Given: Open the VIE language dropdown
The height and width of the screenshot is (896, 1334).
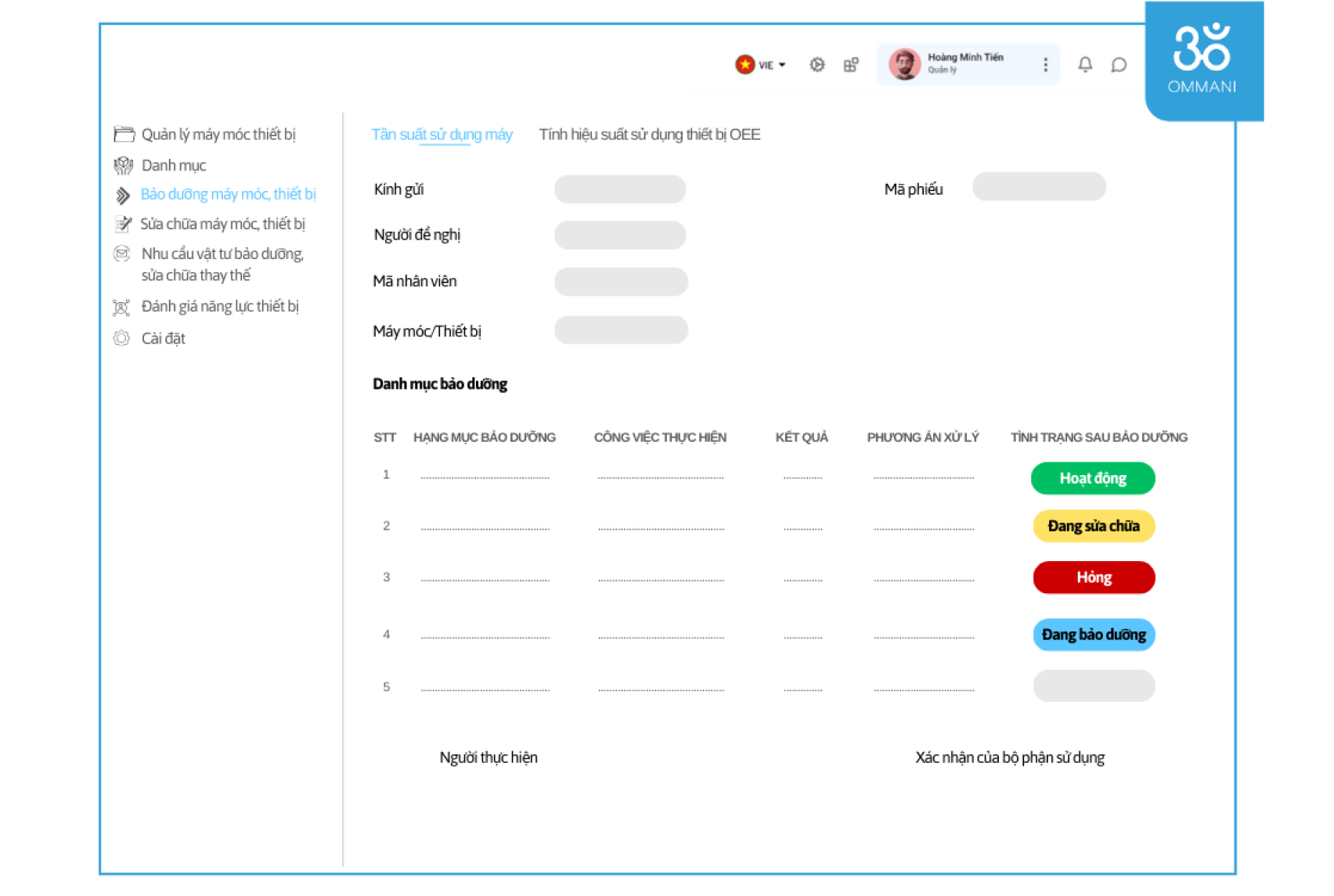Looking at the screenshot, I should pyautogui.click(x=761, y=65).
